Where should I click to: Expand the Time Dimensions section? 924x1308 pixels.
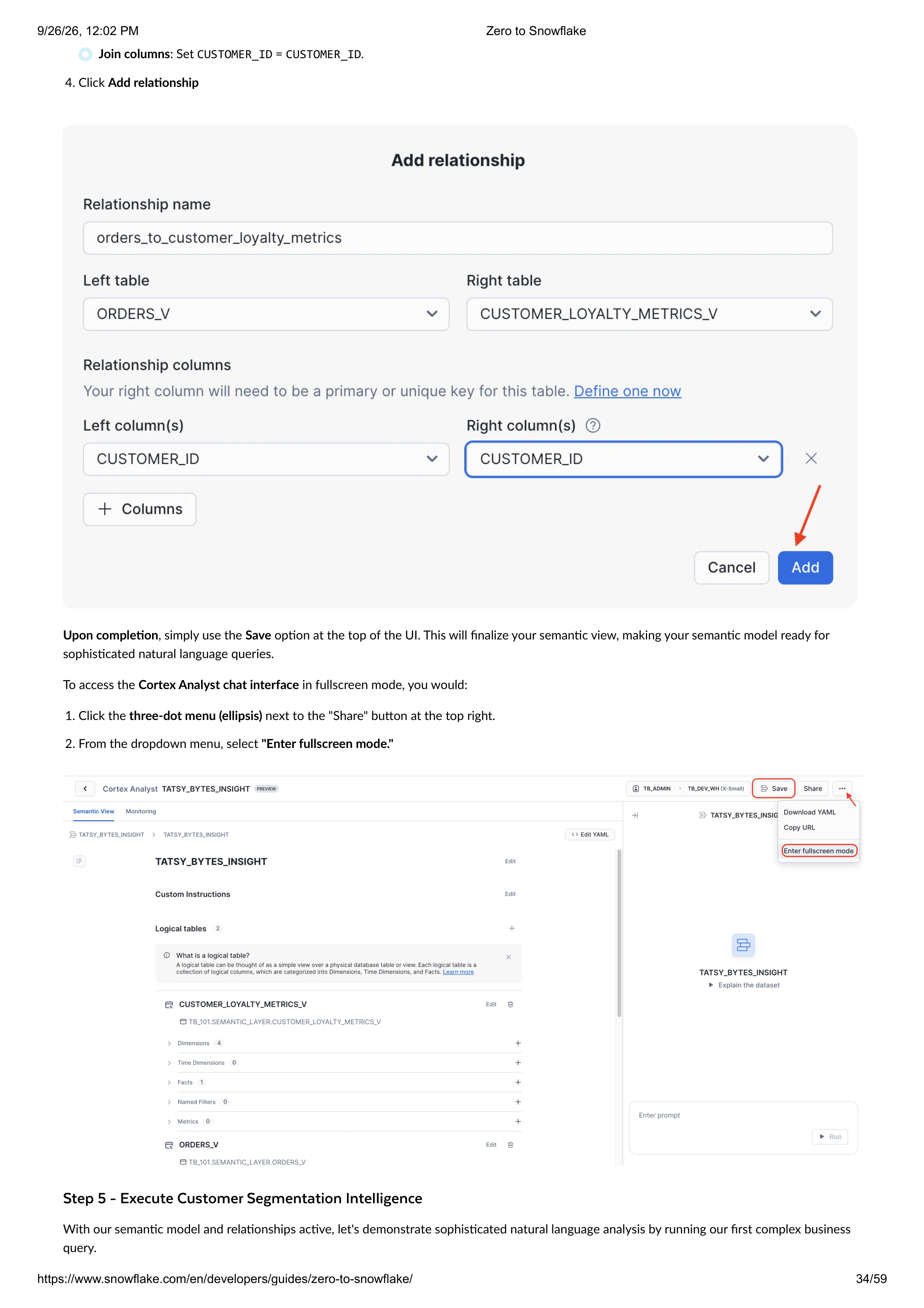click(x=169, y=1063)
